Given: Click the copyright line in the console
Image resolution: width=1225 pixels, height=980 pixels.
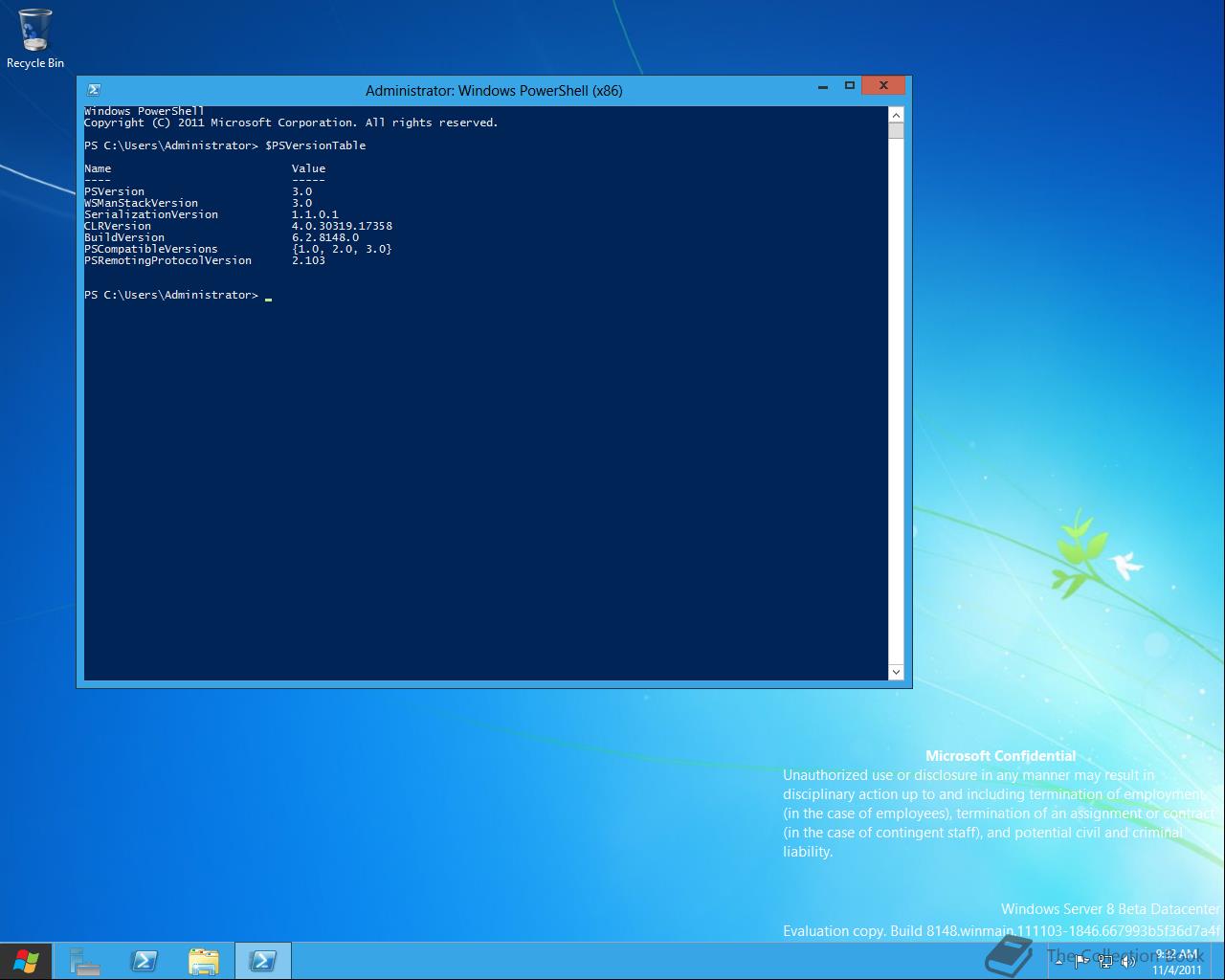Looking at the screenshot, I should click(x=291, y=122).
